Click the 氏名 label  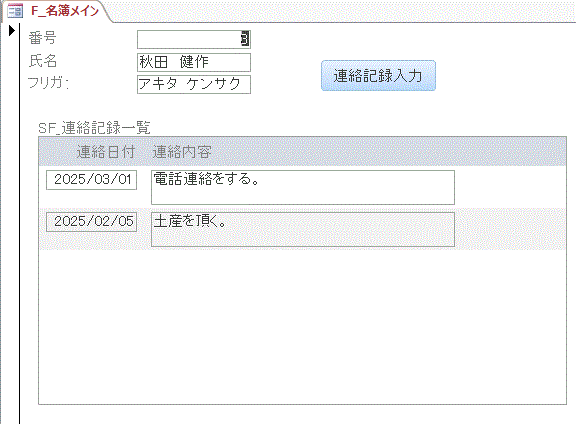click(43, 61)
